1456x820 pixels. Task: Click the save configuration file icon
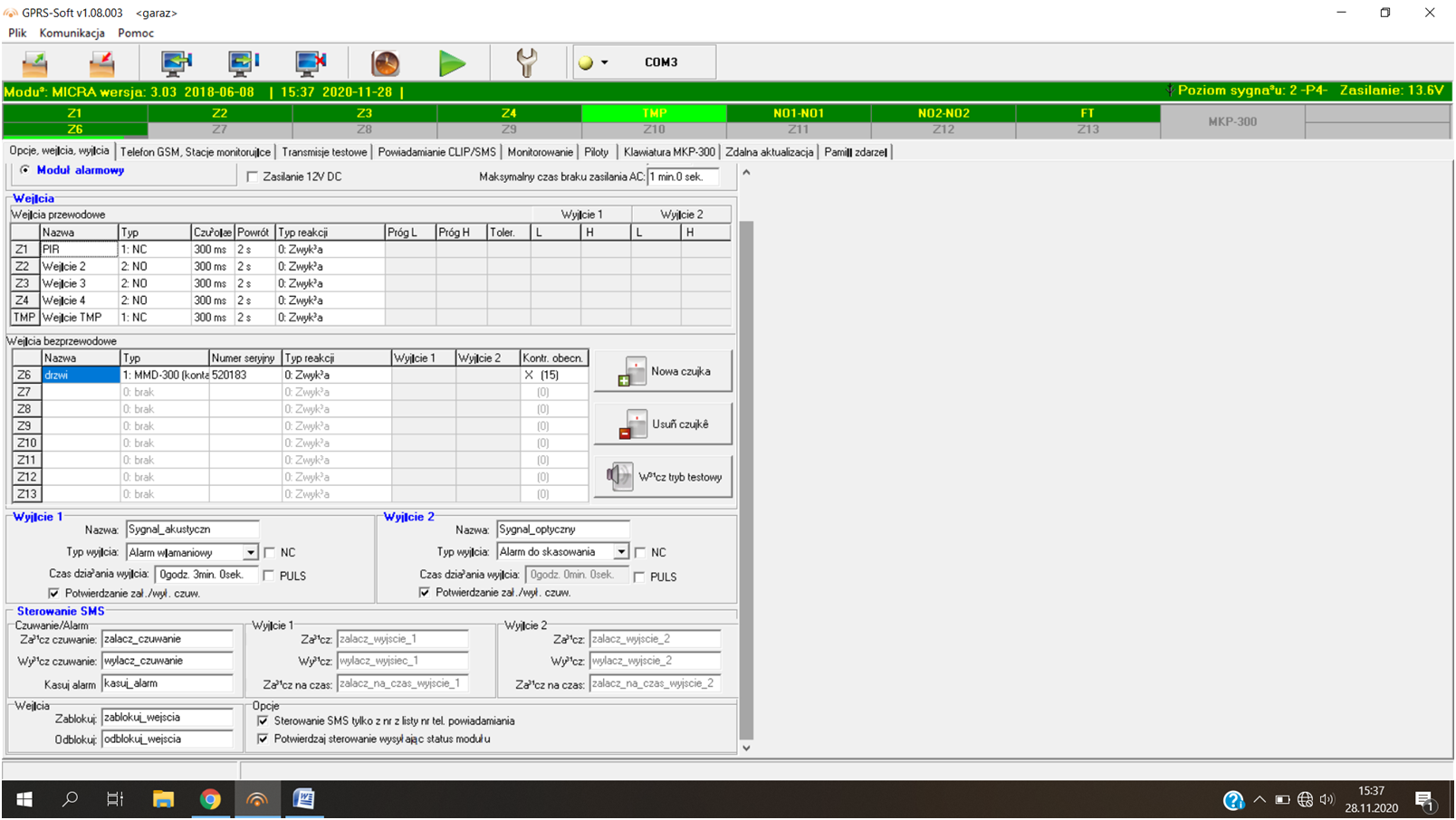click(102, 62)
